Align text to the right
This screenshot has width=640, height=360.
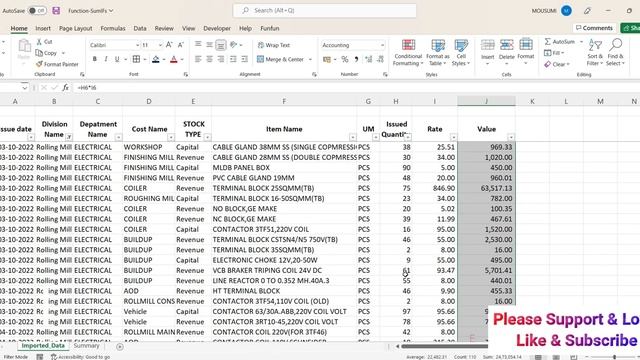tap(221, 59)
